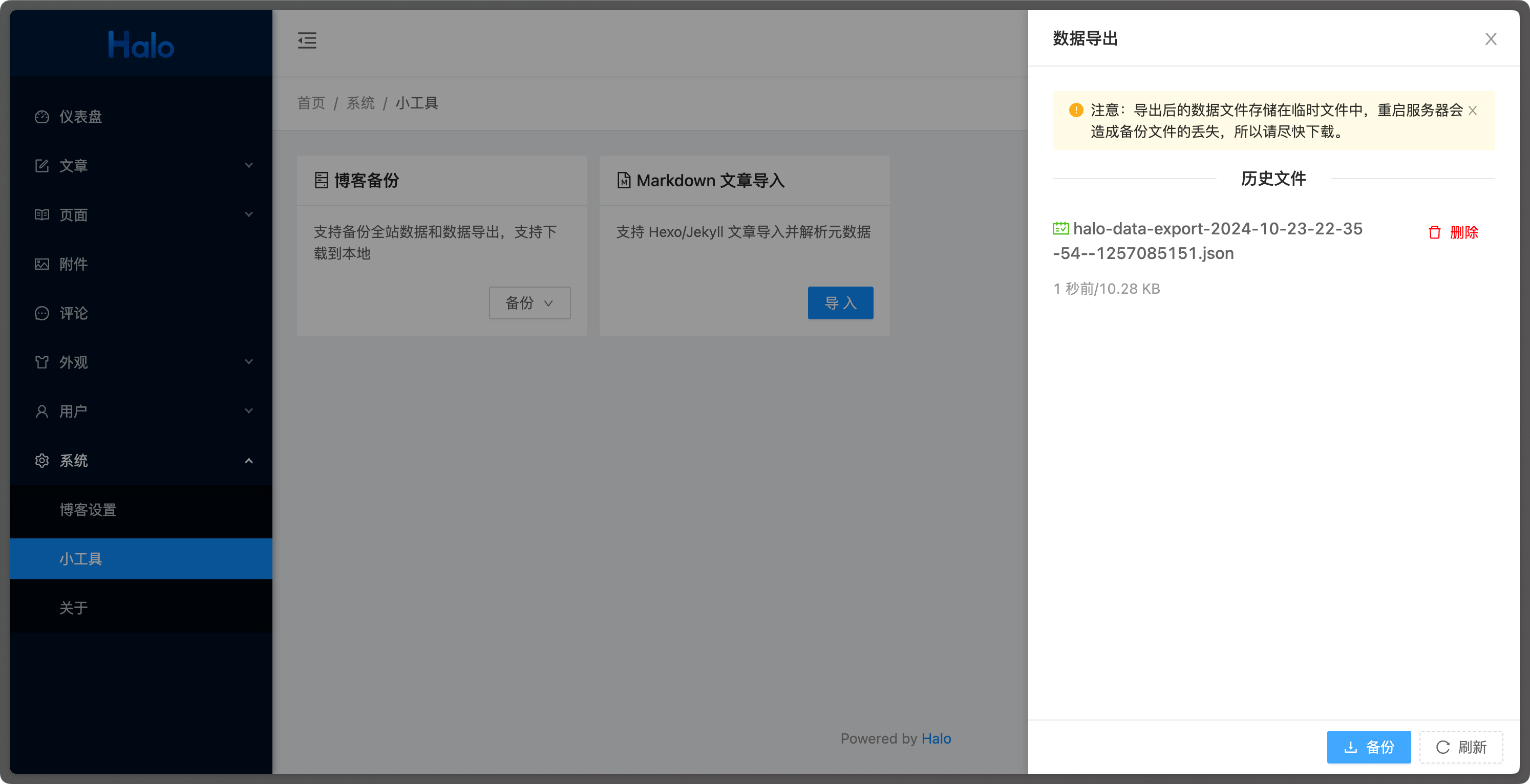Open the 关于 submenu item

tap(74, 608)
